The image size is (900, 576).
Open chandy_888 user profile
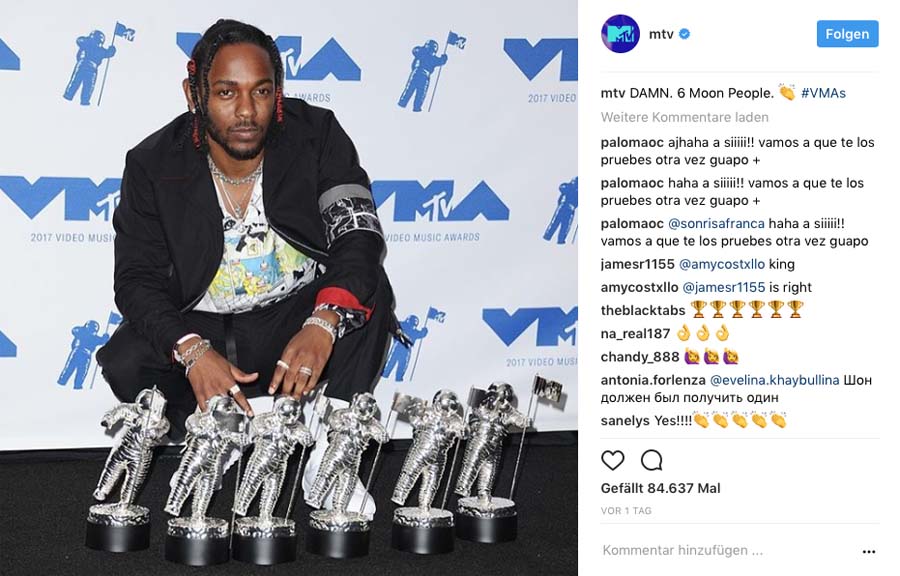(x=640, y=357)
